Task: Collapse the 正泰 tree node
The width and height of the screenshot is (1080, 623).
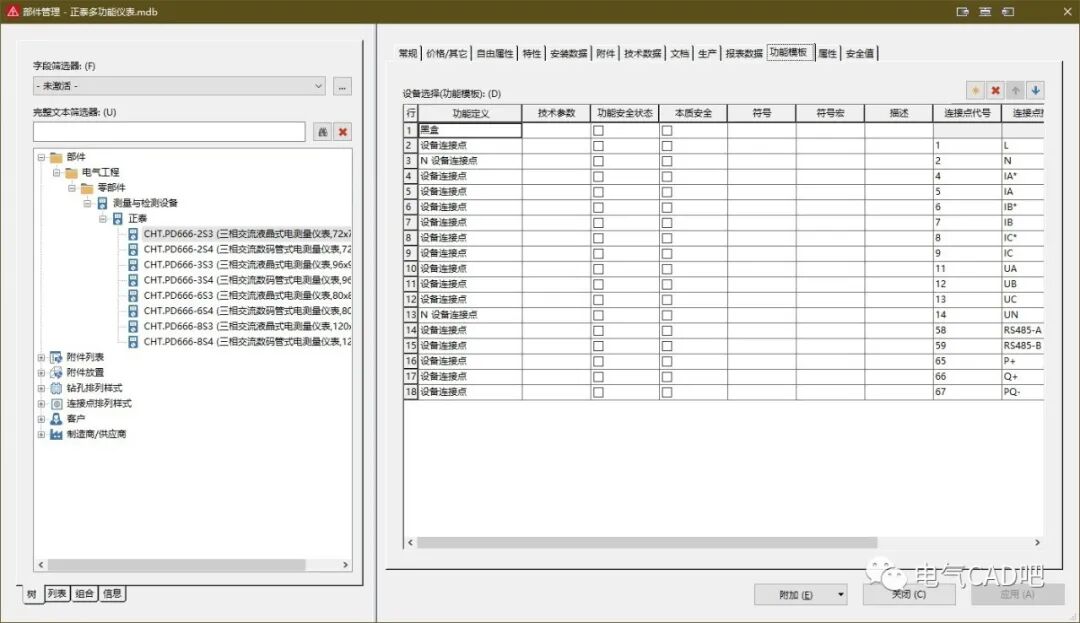Action: click(103, 218)
